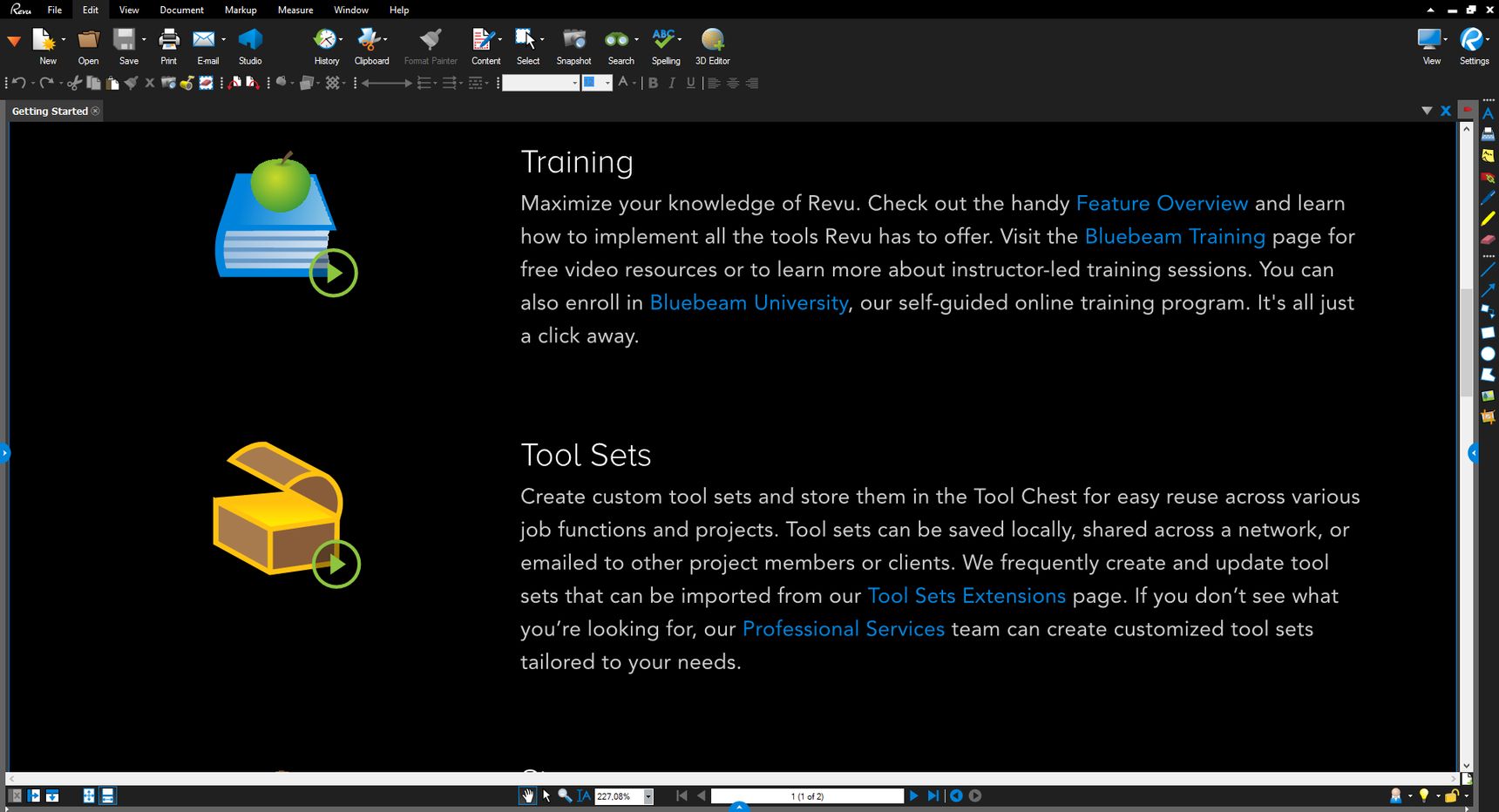Select the yellow Highlight tool
Viewport: 1499px width, 812px height.
1488,219
